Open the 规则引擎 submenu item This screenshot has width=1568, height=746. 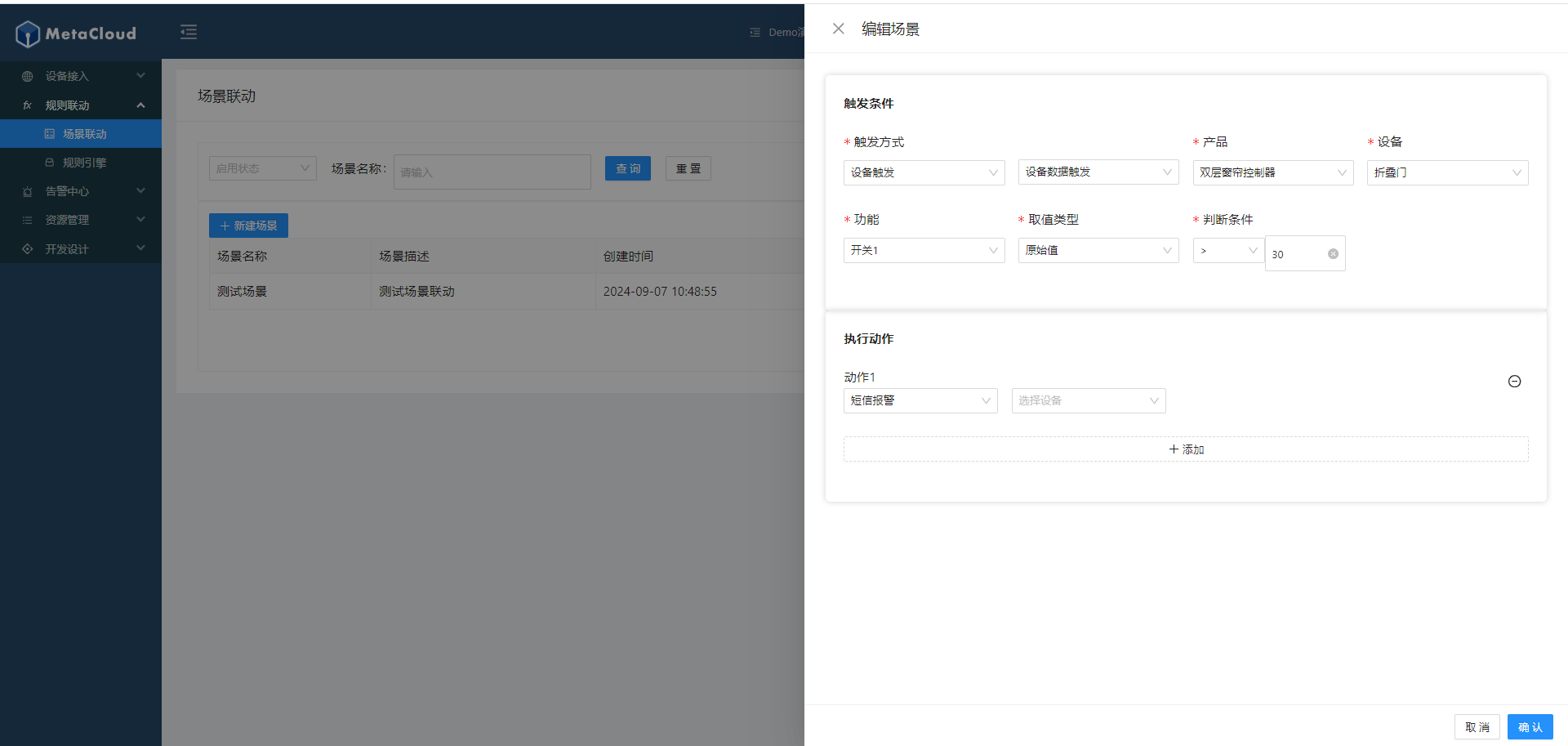click(x=81, y=163)
